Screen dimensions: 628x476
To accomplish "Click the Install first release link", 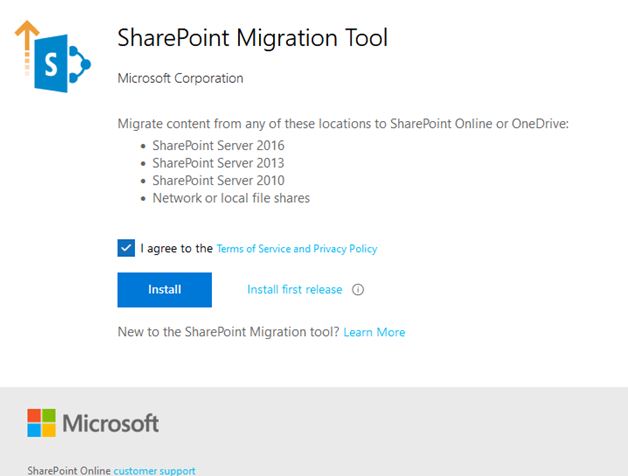I will 295,290.
